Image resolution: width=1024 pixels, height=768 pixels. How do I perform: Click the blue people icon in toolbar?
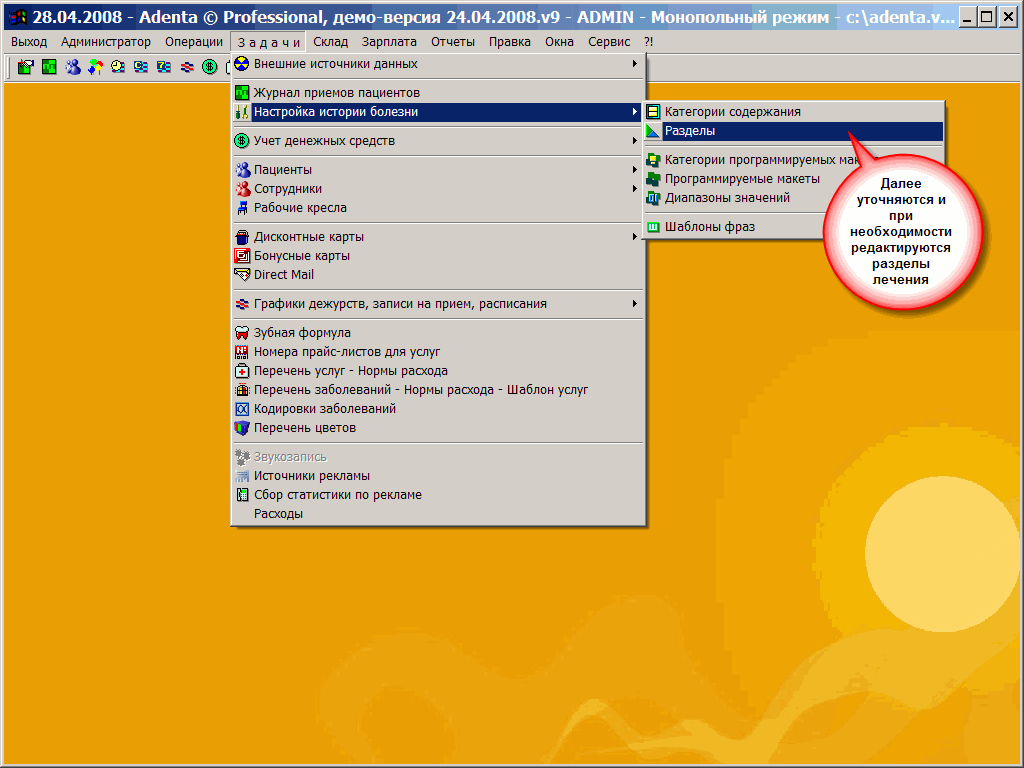point(73,67)
